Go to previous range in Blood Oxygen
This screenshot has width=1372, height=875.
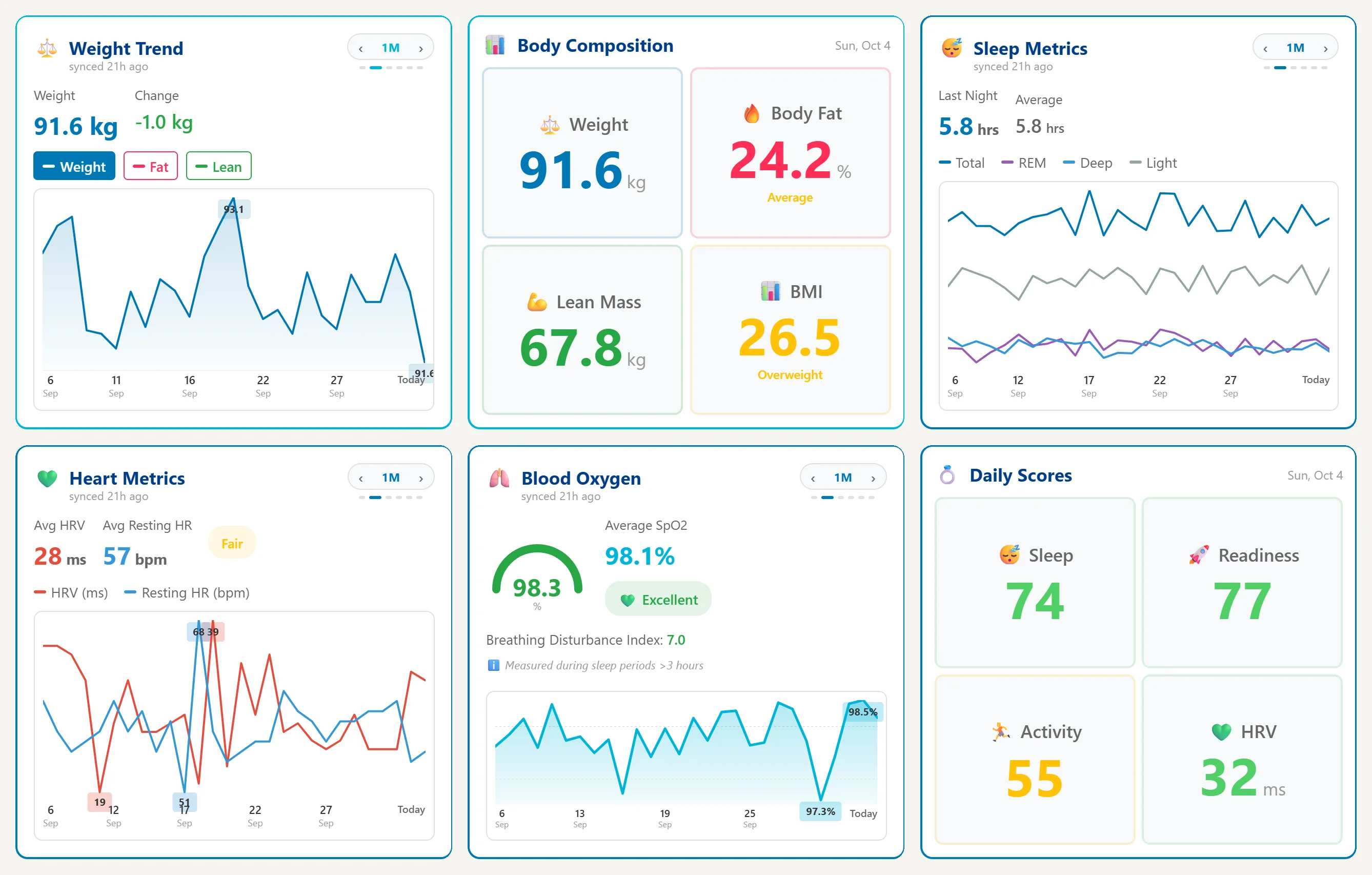pos(813,478)
